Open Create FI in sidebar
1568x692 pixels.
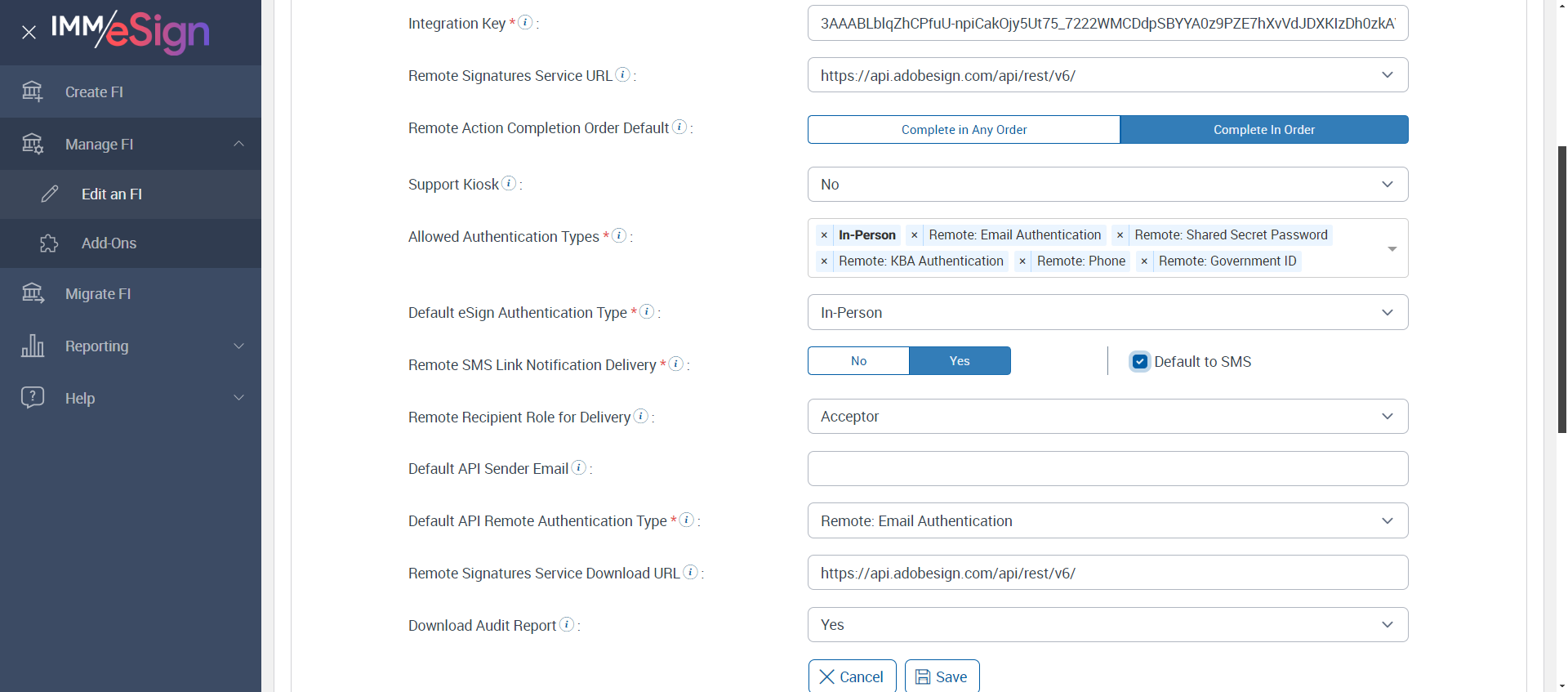pos(131,92)
